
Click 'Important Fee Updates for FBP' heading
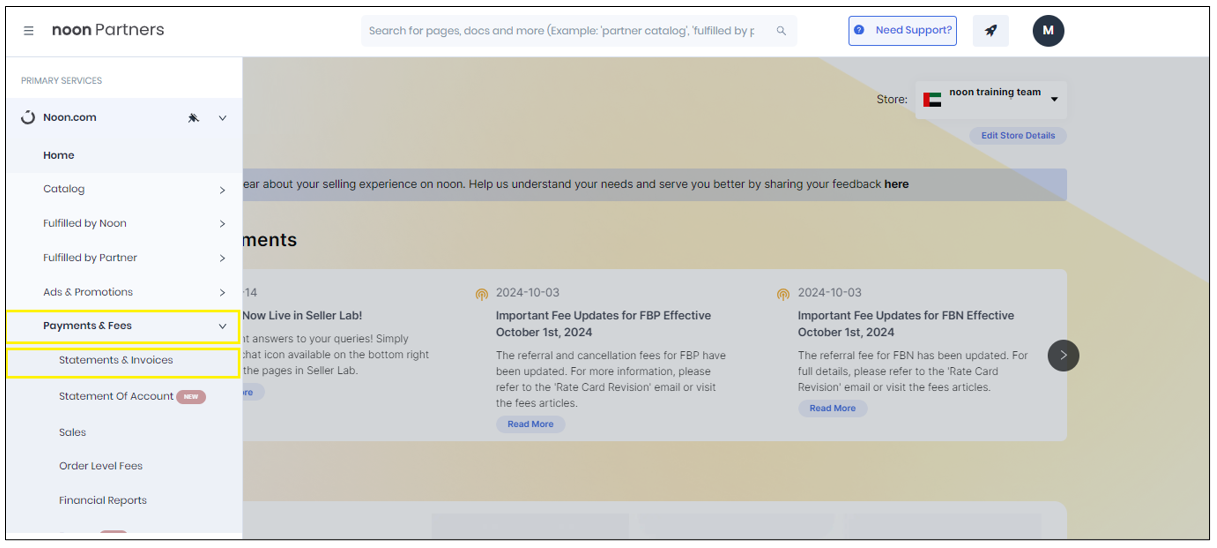click(x=603, y=324)
